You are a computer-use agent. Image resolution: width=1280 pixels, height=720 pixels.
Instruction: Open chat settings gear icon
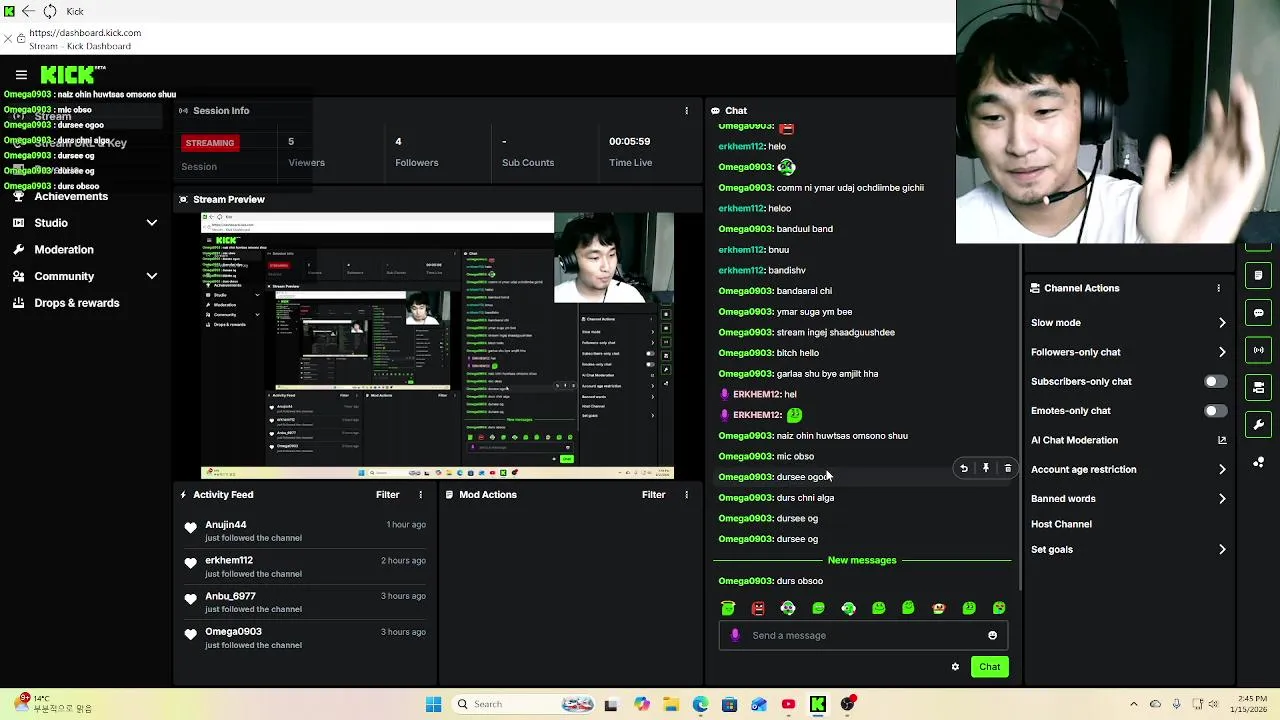pyautogui.click(x=955, y=667)
